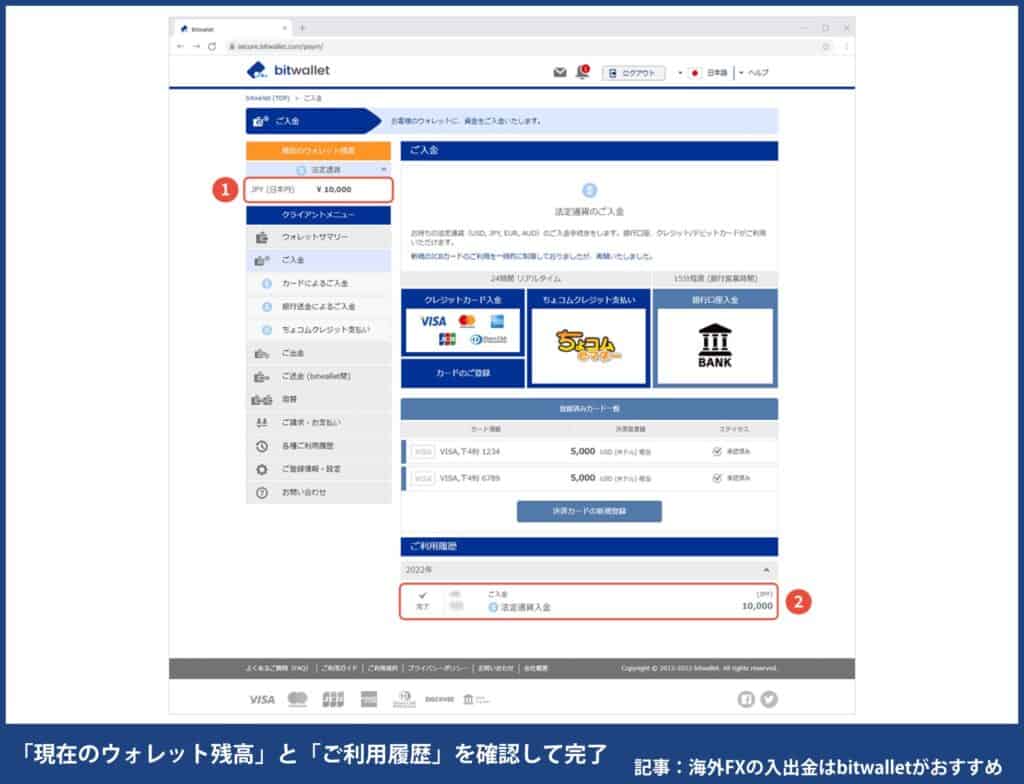Open 銀行送金によるご入金 submenu item
This screenshot has width=1024, height=784.
coord(319,307)
